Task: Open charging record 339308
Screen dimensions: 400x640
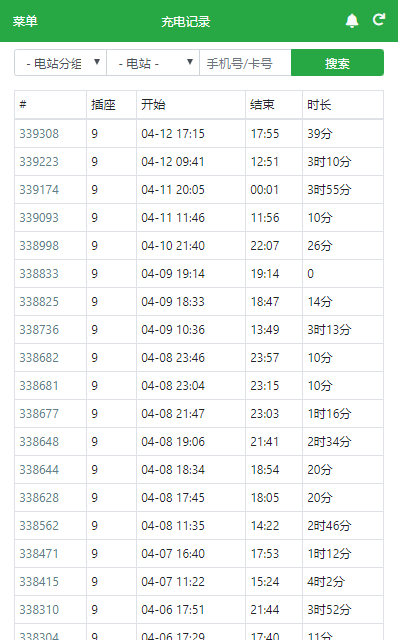Action: (39, 133)
